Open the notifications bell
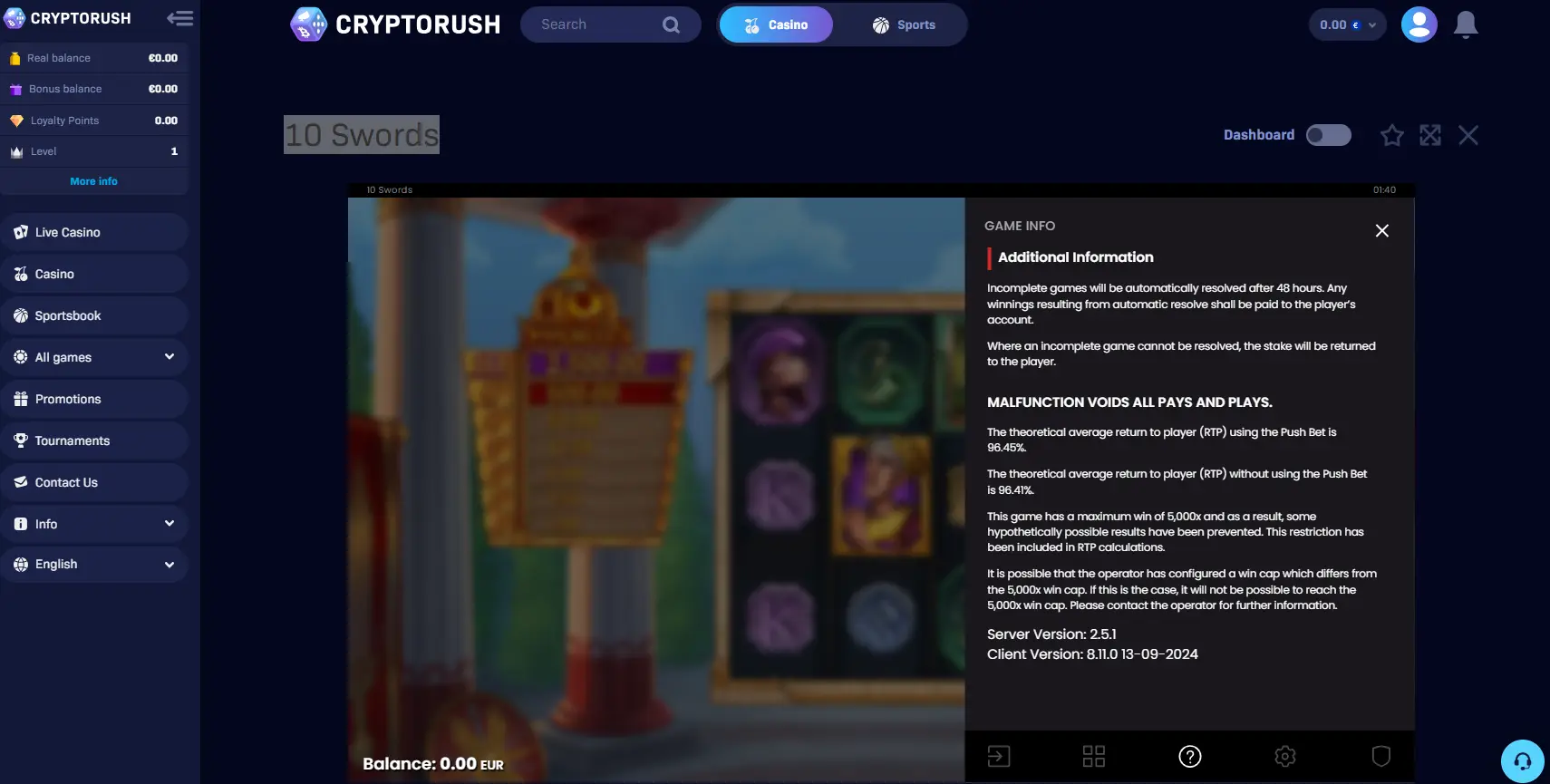This screenshot has width=1550, height=784. click(1466, 24)
